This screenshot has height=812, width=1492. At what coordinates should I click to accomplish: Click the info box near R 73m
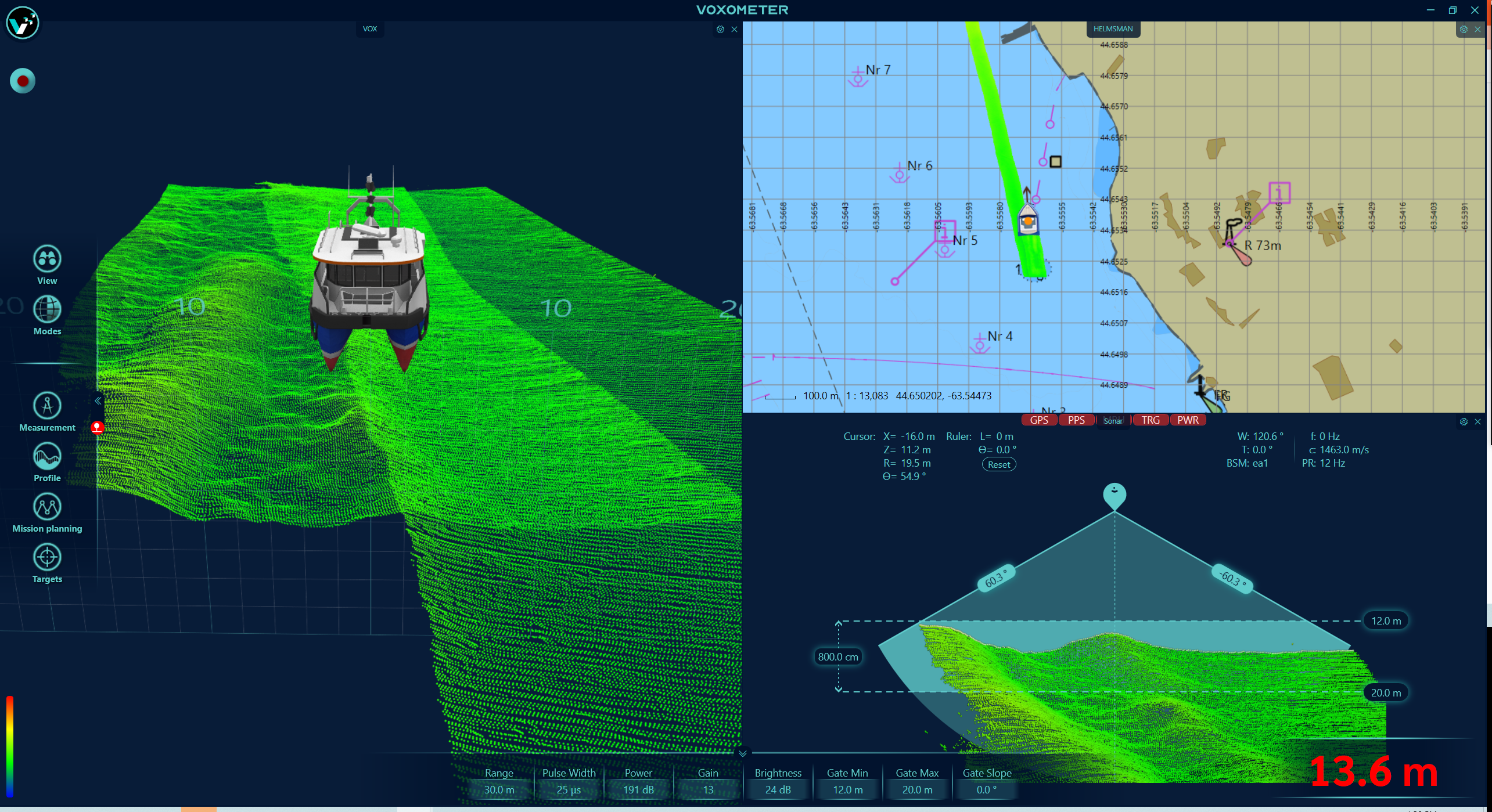coord(1279,193)
